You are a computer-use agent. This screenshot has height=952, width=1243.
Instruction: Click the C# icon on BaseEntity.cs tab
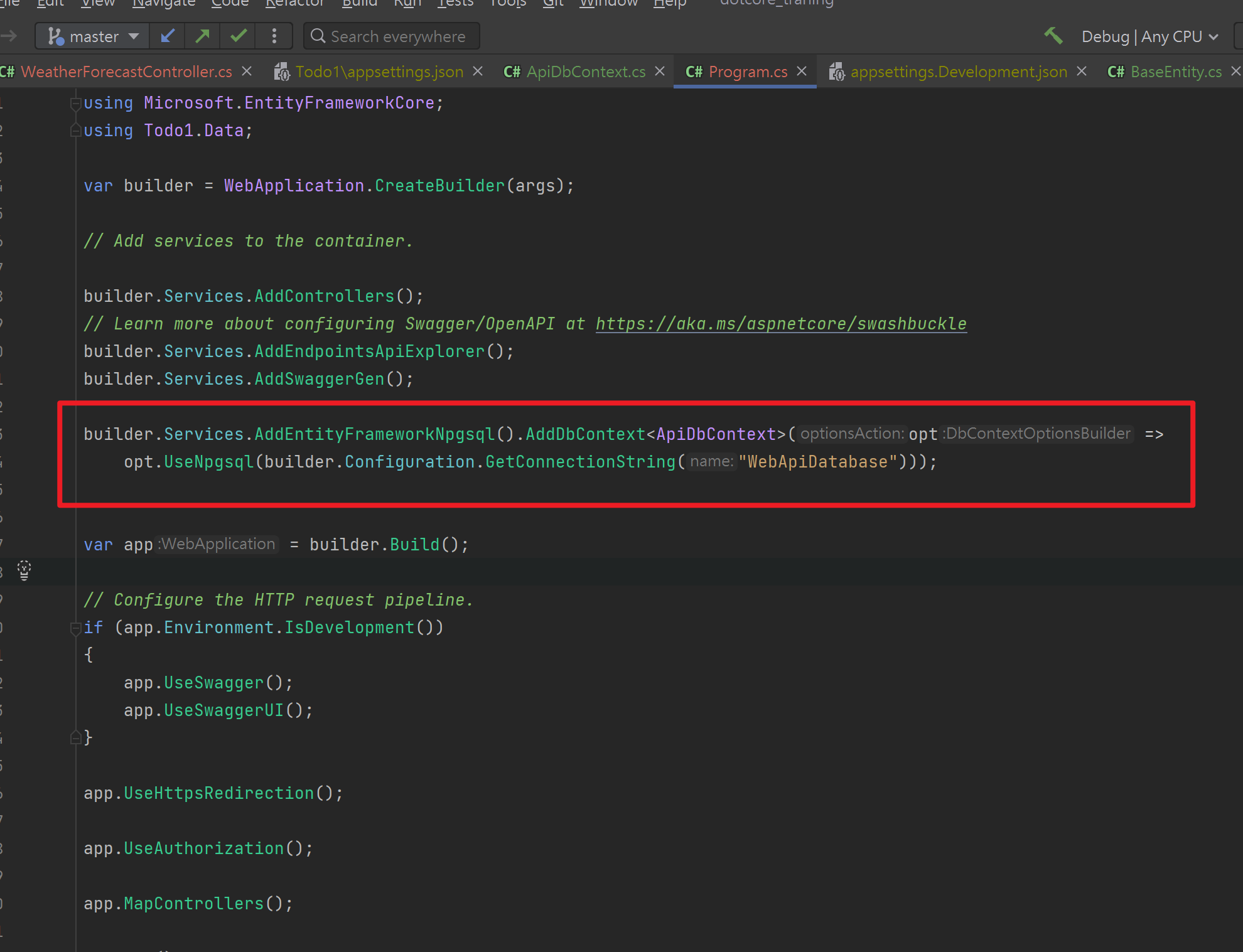(1116, 72)
